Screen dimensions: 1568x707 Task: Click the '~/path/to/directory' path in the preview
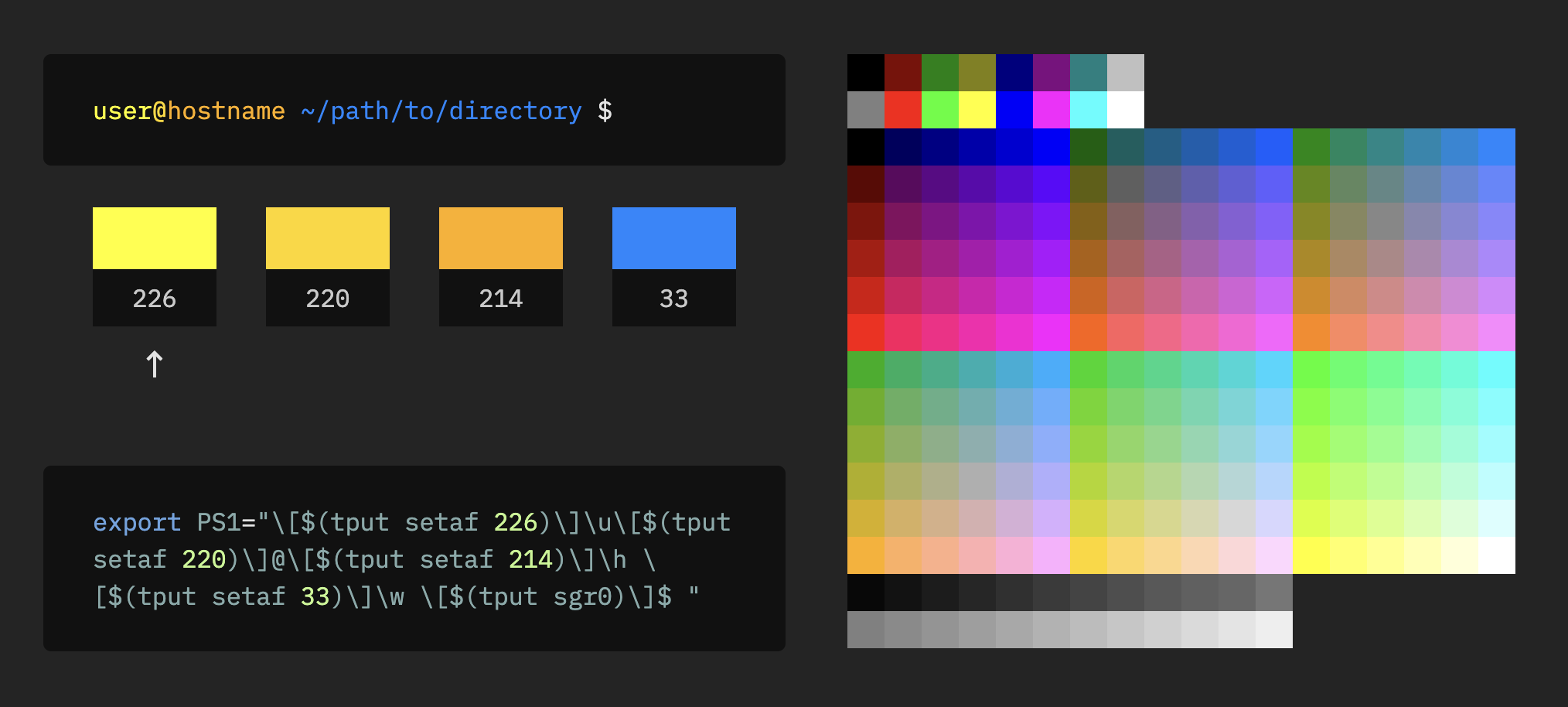[441, 111]
